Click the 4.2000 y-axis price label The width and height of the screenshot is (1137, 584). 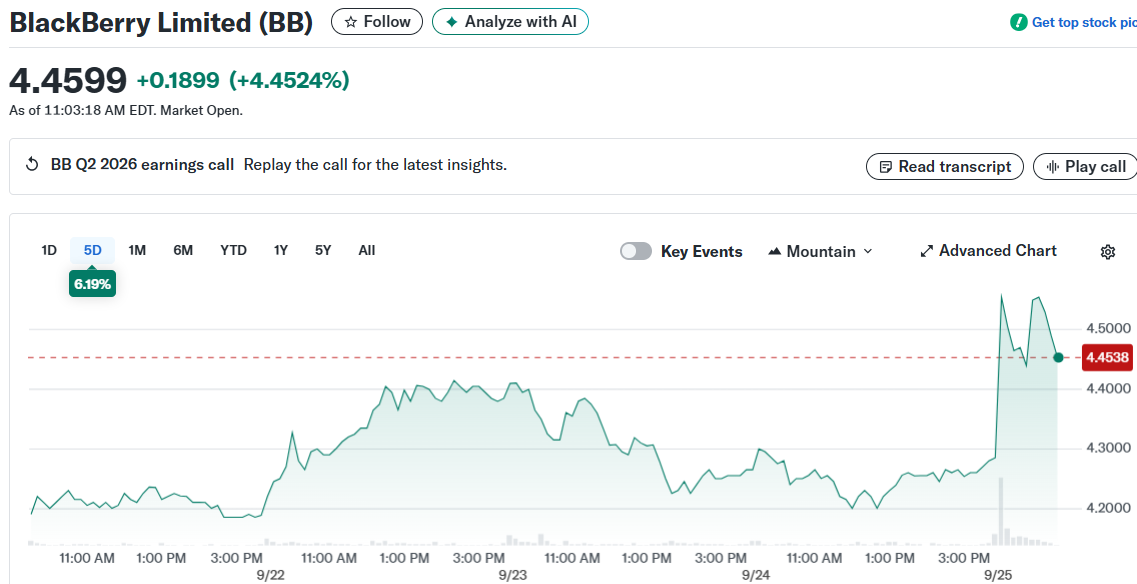(x=1108, y=508)
